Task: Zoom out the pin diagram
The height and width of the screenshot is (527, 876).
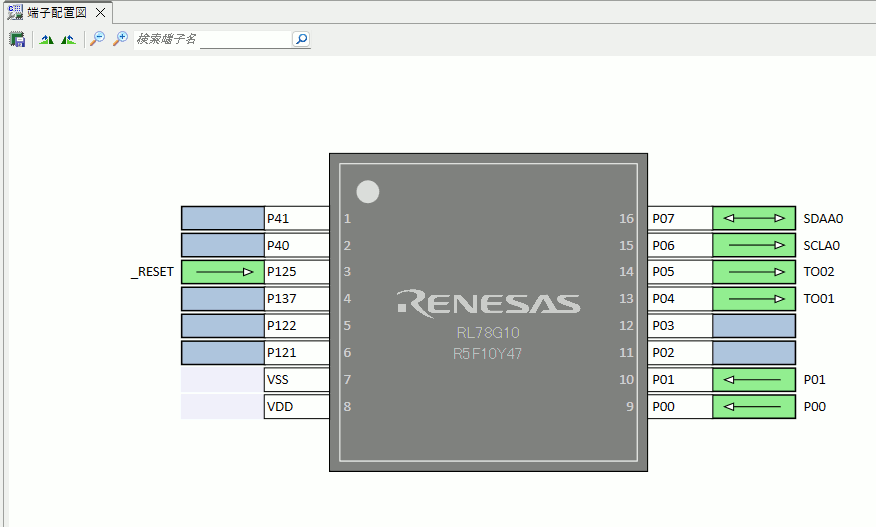Action: click(x=98, y=39)
